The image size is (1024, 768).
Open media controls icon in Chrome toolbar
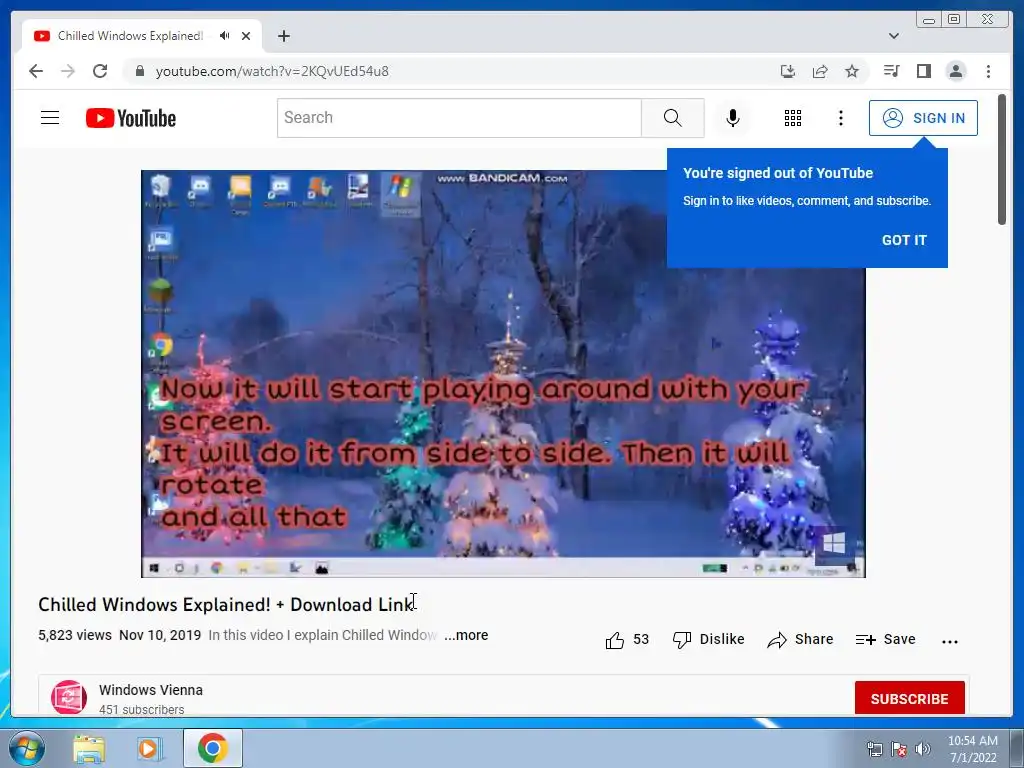tap(891, 71)
